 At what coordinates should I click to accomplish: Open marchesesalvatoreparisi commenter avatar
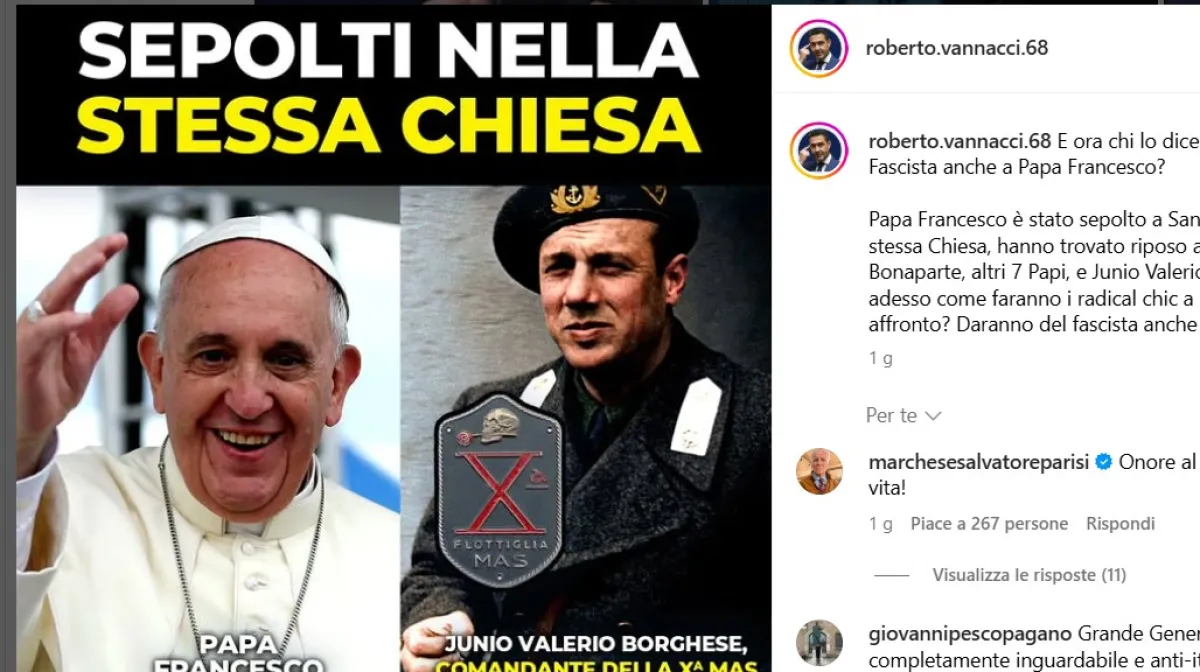pyautogui.click(x=819, y=471)
